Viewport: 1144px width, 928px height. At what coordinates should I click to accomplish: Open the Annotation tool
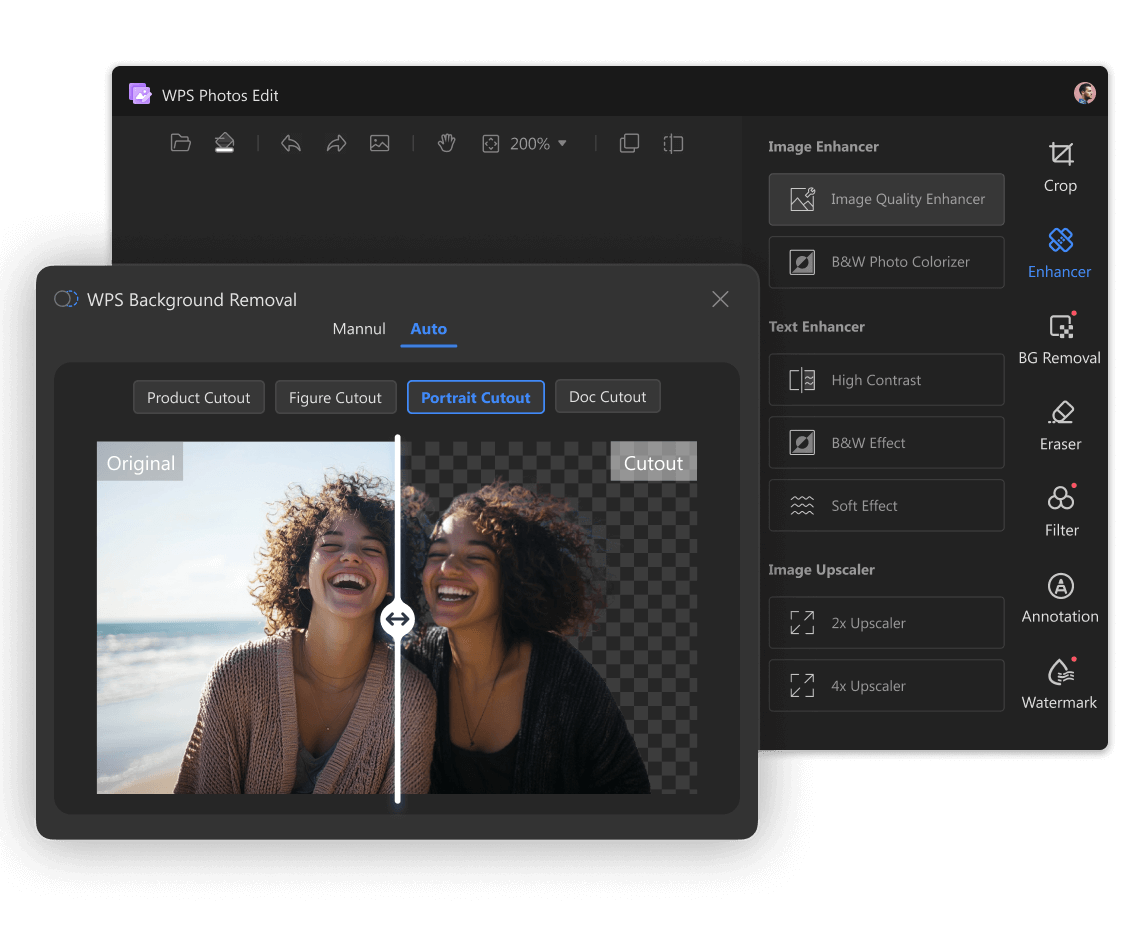pos(1060,598)
